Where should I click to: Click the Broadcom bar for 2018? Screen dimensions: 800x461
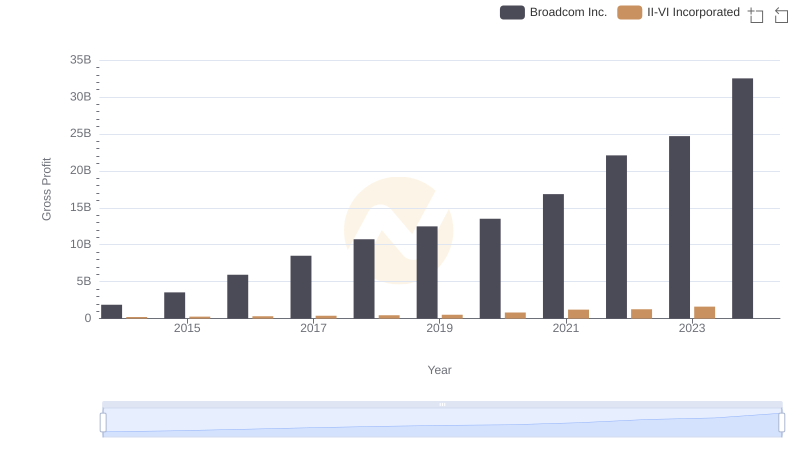click(x=364, y=279)
